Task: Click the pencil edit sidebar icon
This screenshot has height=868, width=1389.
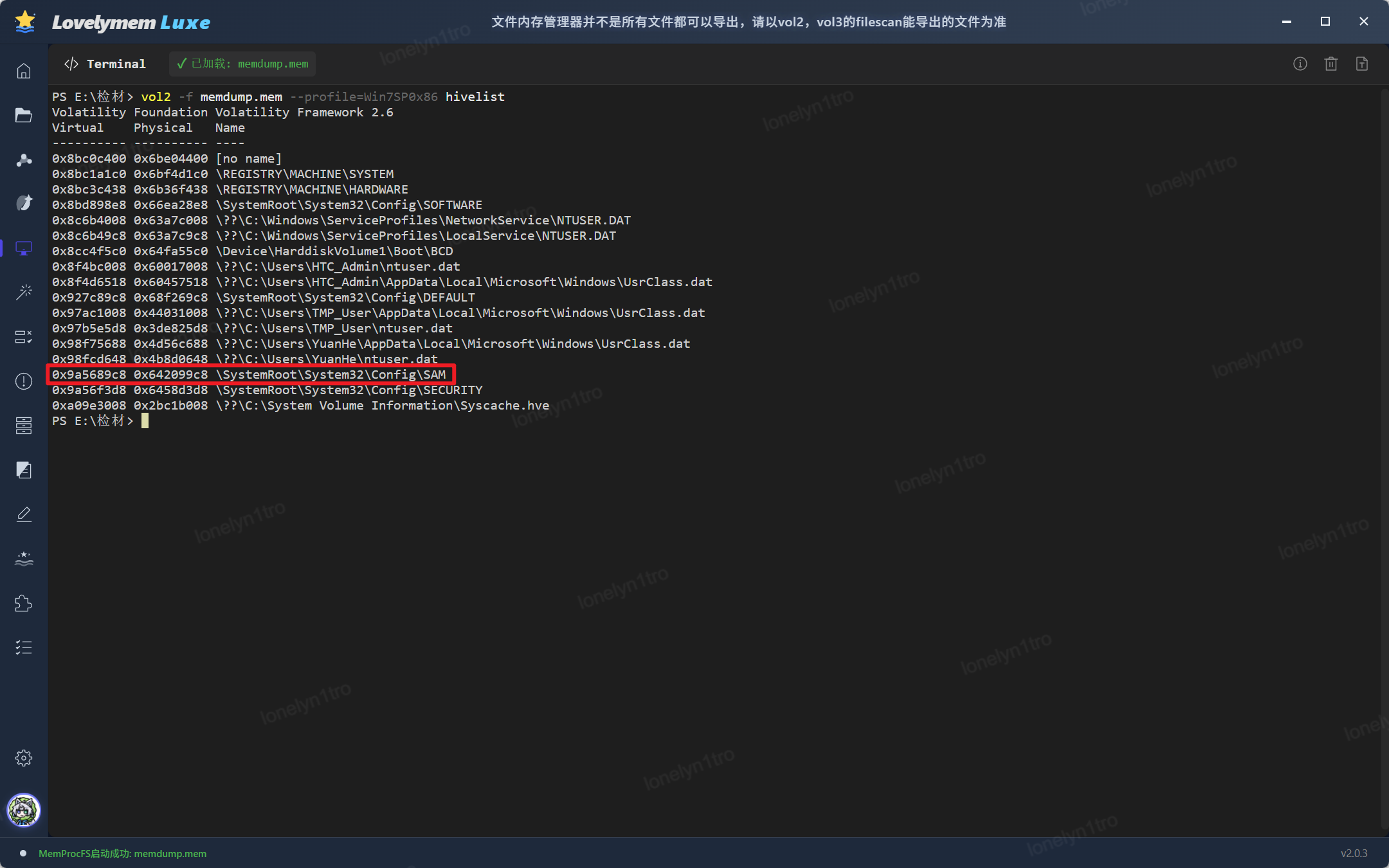Action: (24, 514)
